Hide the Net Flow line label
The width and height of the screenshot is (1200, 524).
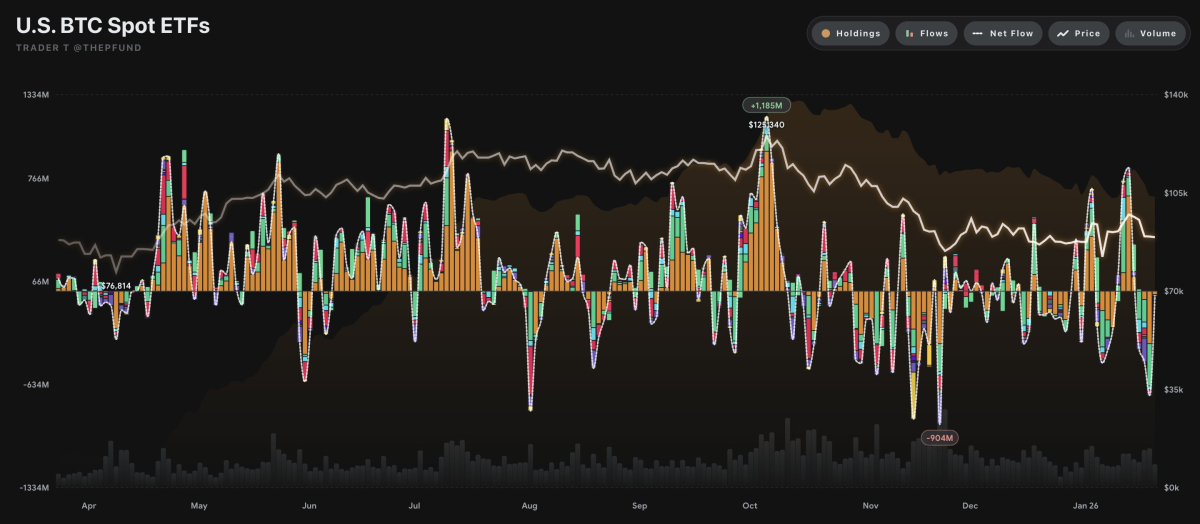[1013, 33]
